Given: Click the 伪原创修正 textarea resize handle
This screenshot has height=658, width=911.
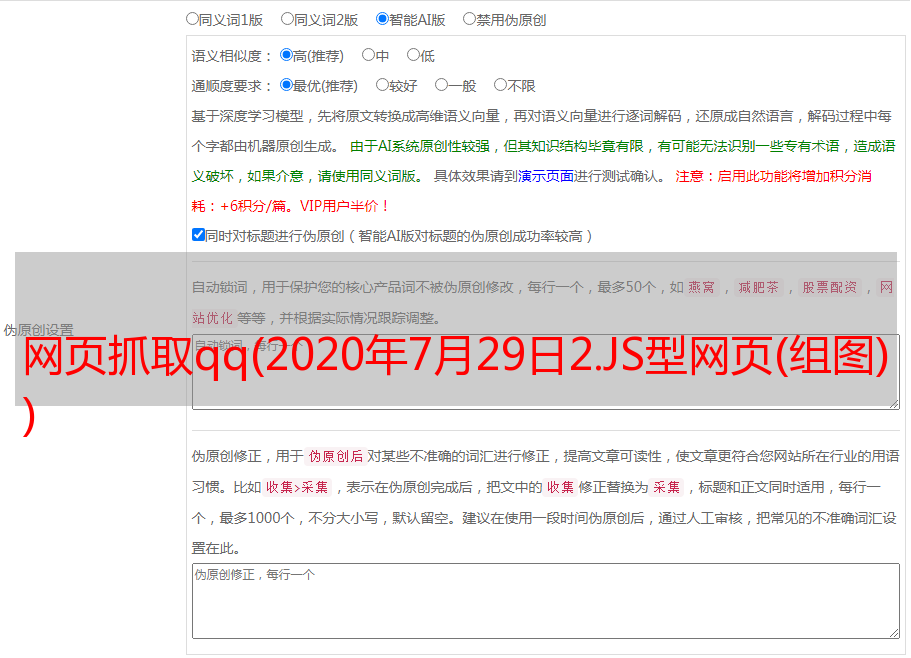Looking at the screenshot, I should 894,633.
